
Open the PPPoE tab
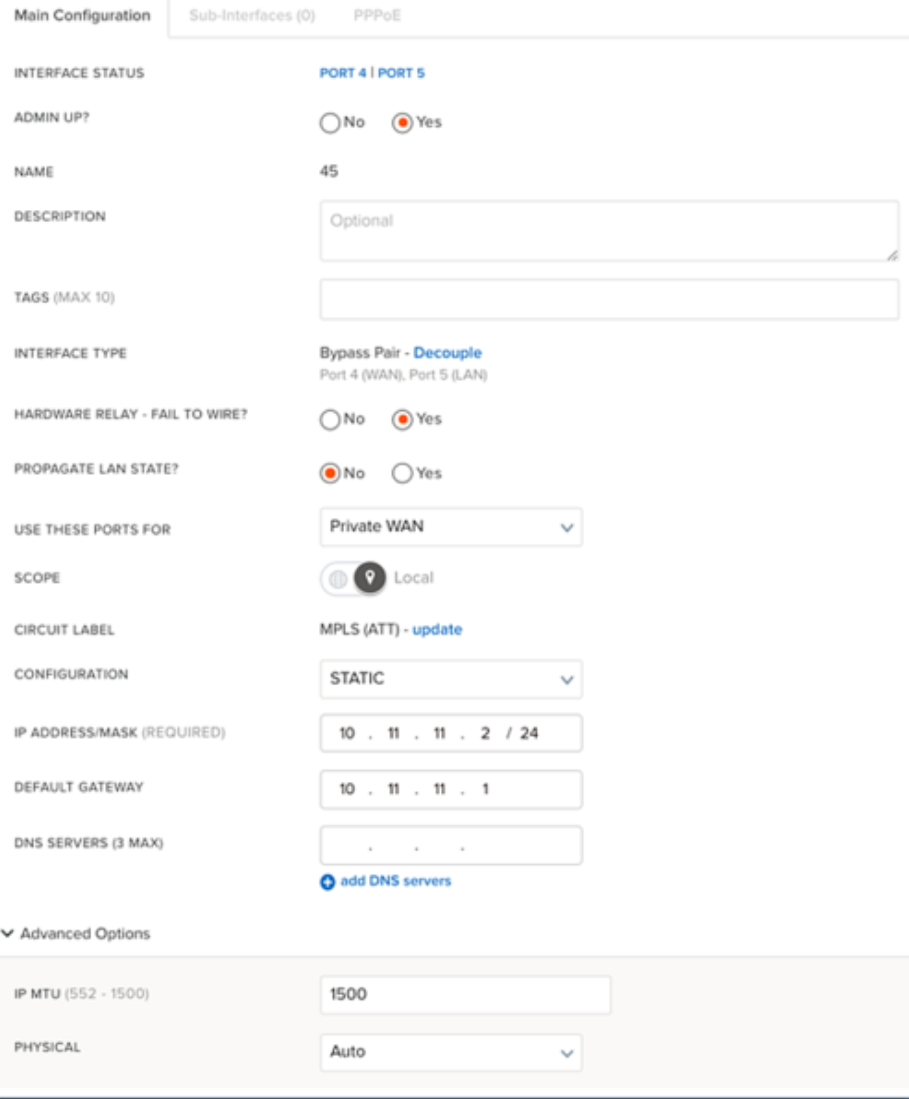point(377,17)
